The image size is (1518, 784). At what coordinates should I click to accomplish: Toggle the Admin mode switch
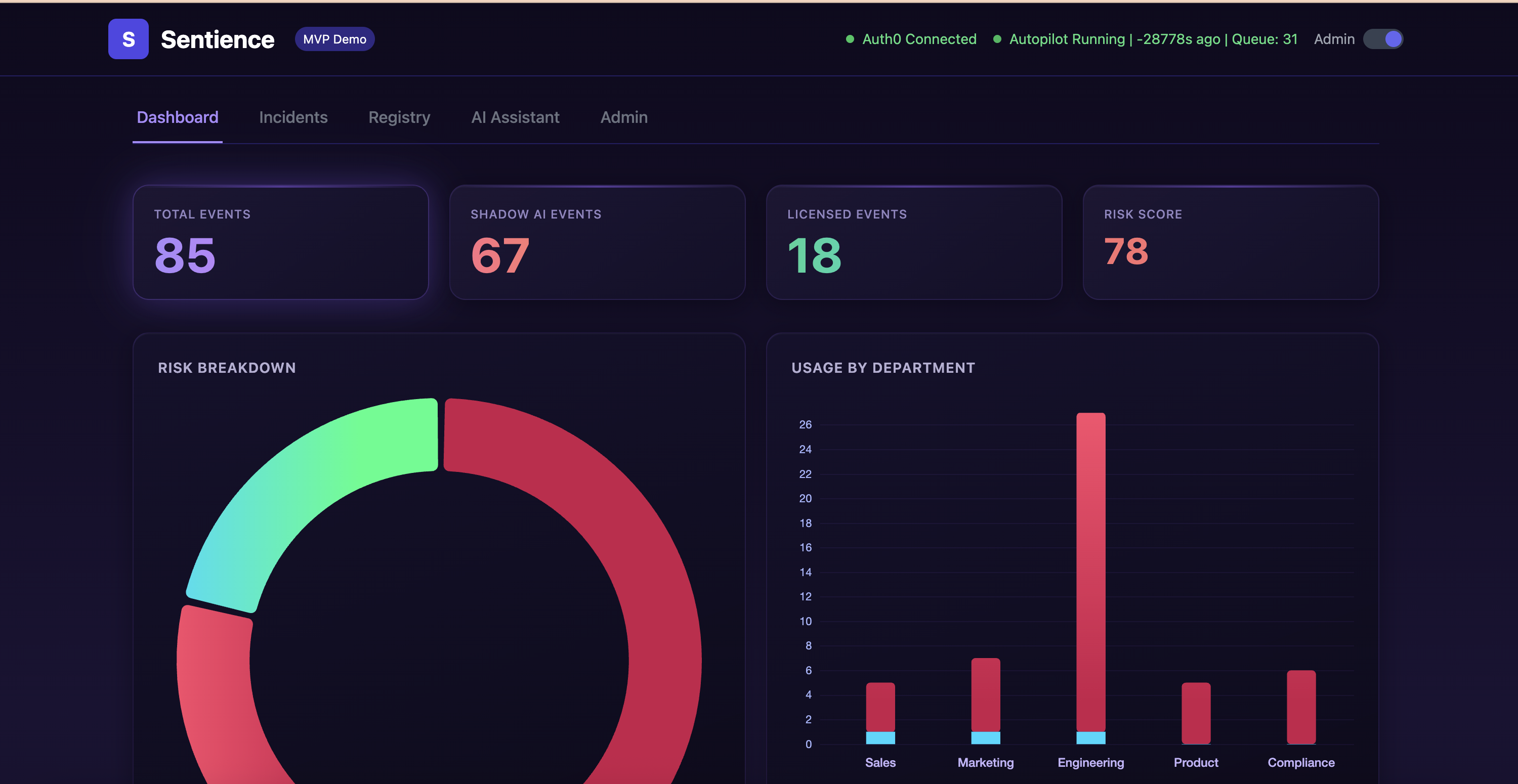(x=1382, y=39)
